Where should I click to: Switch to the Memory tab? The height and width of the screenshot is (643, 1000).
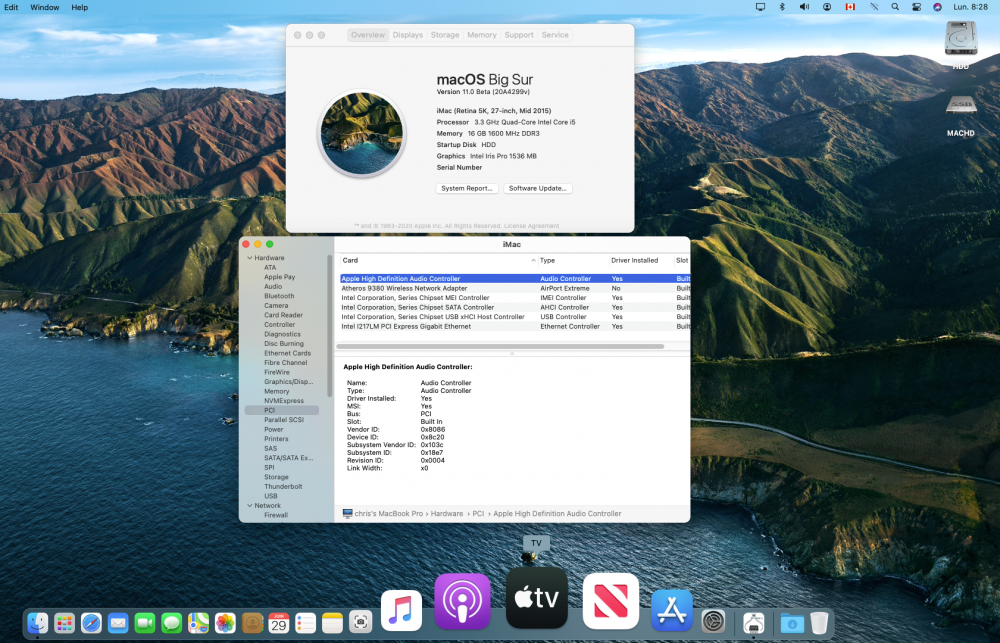pos(482,35)
